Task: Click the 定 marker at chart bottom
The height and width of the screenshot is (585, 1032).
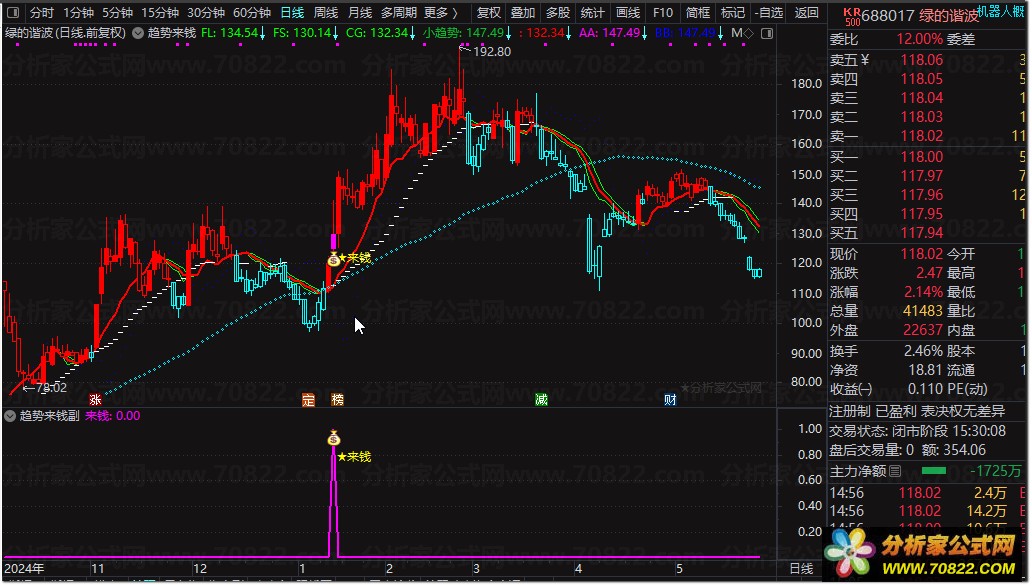Action: pos(308,399)
